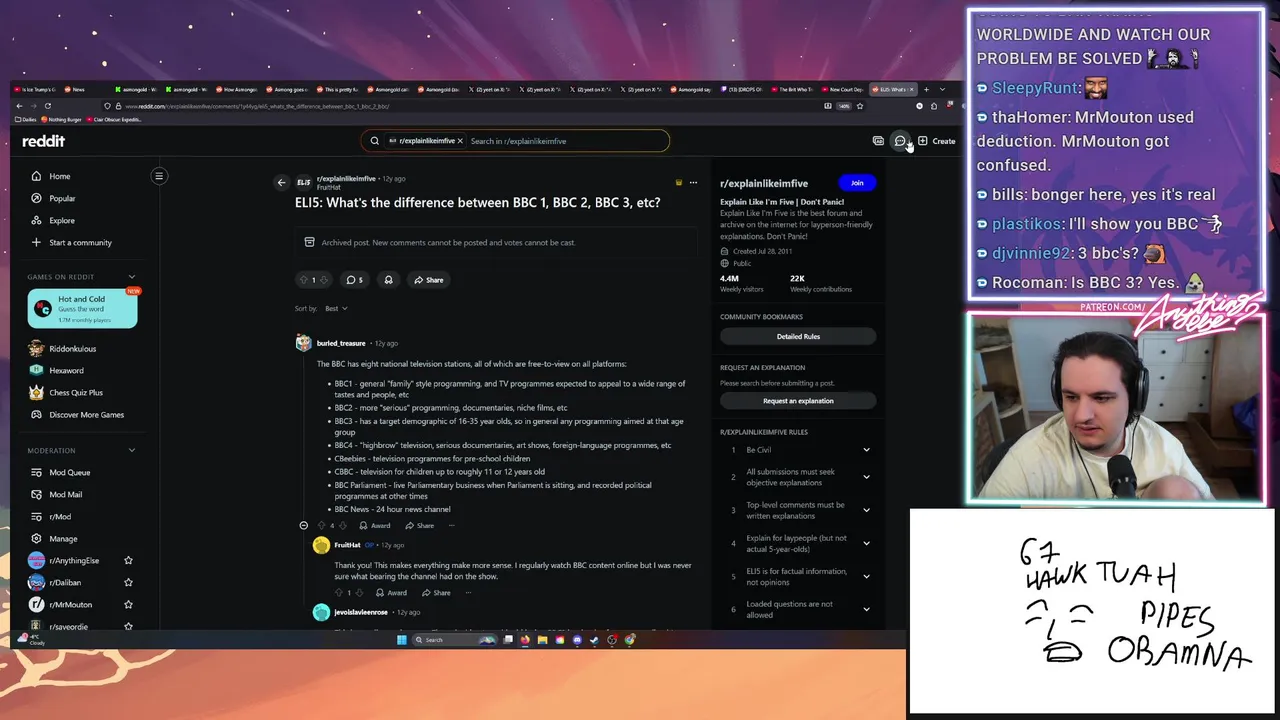Collapse buried_treasure's comment thread
The image size is (1280, 720).
click(x=303, y=525)
